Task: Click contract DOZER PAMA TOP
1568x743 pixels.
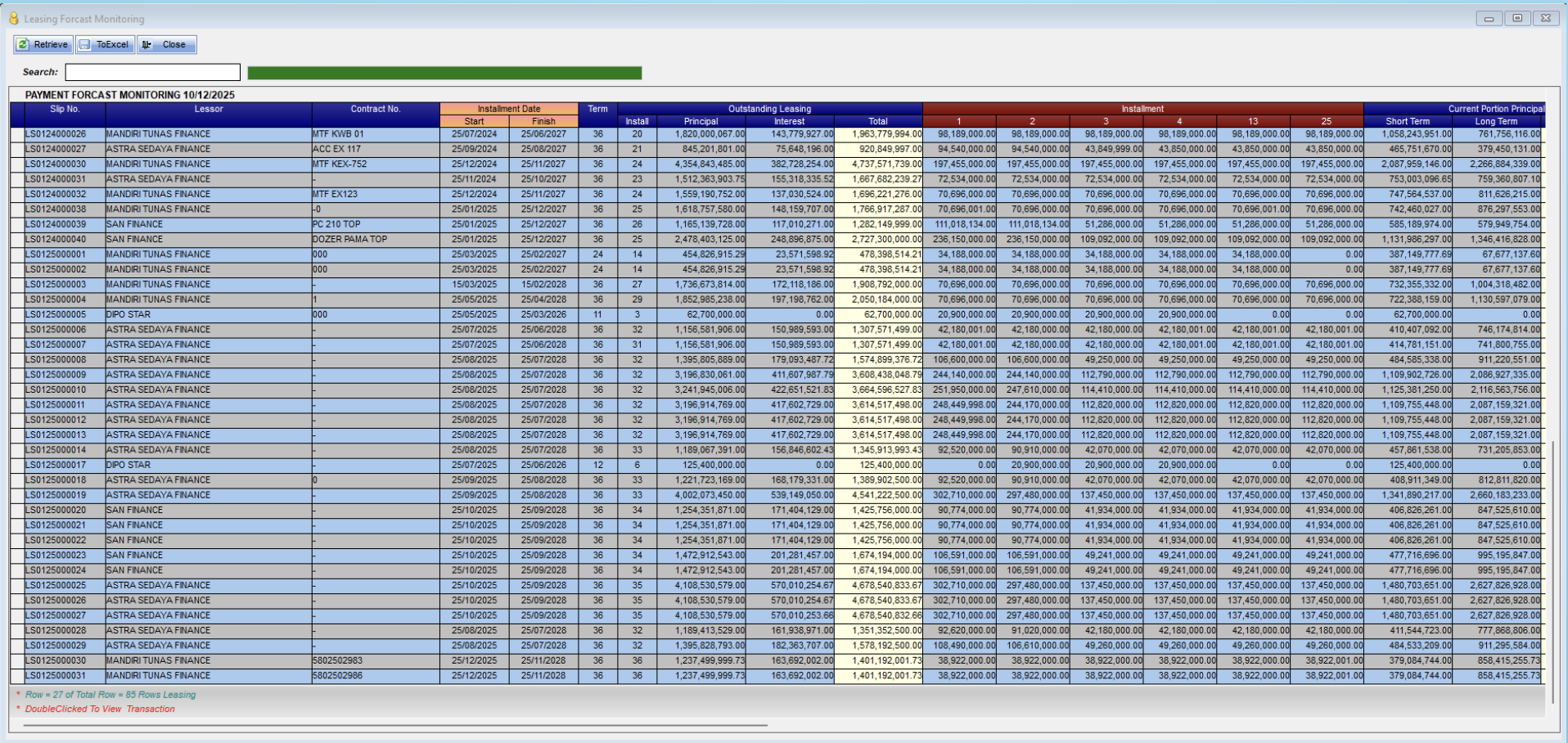Action: pyautogui.click(x=350, y=240)
